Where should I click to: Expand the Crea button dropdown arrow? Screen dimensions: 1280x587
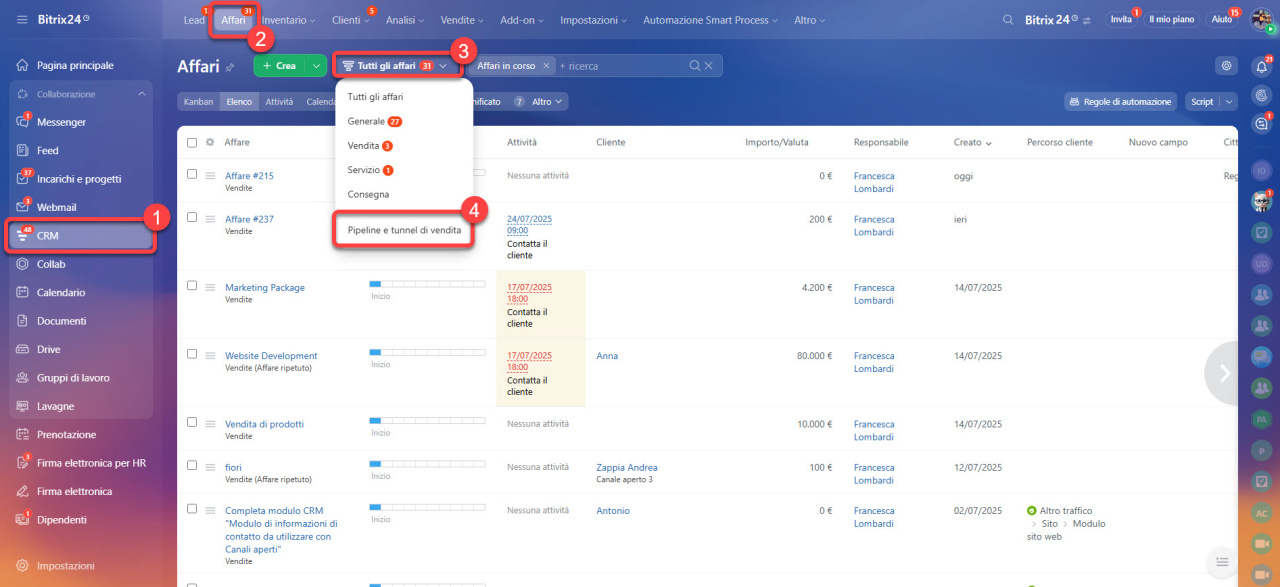(316, 66)
